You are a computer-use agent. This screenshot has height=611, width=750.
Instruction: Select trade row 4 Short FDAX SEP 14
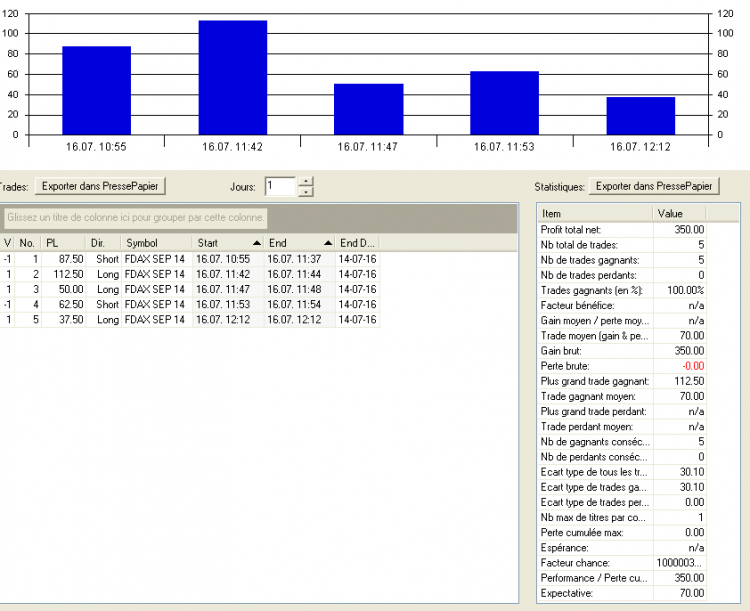click(x=189, y=304)
